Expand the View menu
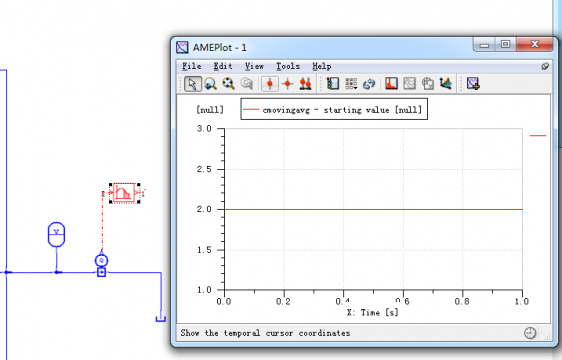 [254, 66]
